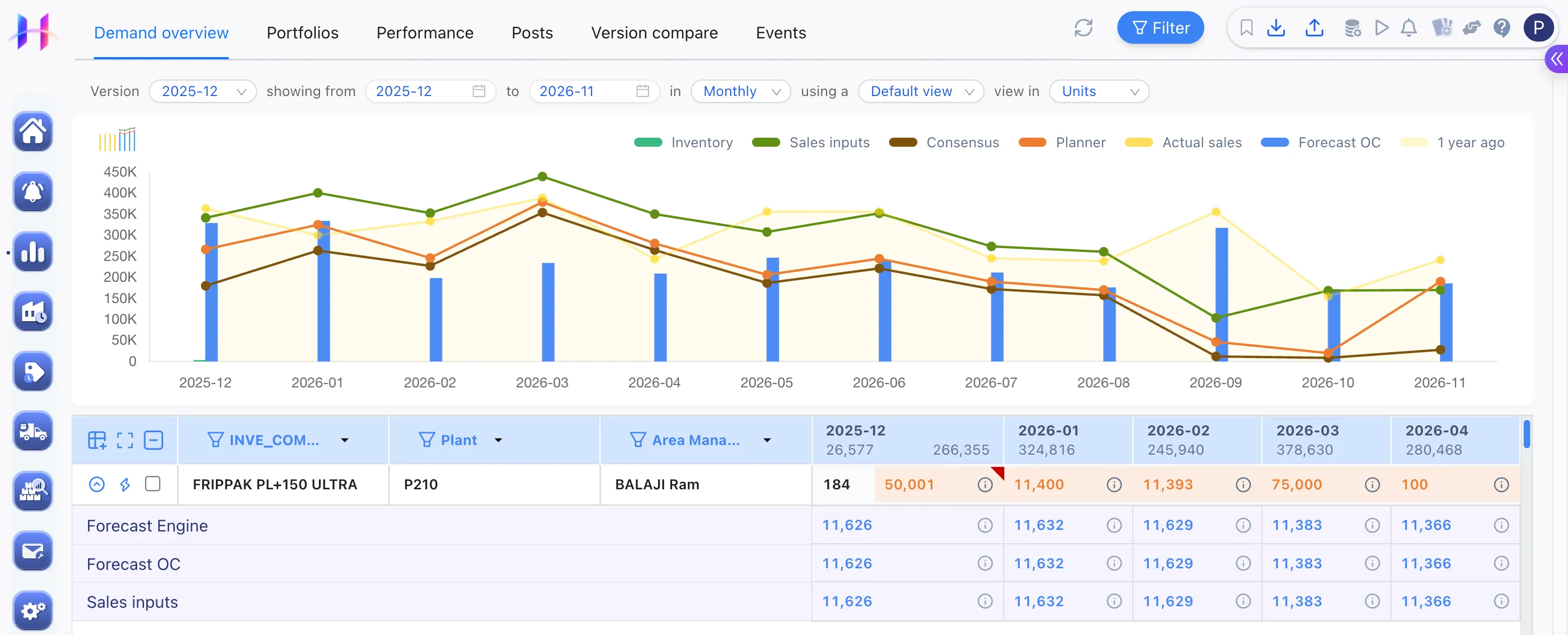Toggle the Forecast OC legend series
This screenshot has height=635, width=1568.
1320,142
